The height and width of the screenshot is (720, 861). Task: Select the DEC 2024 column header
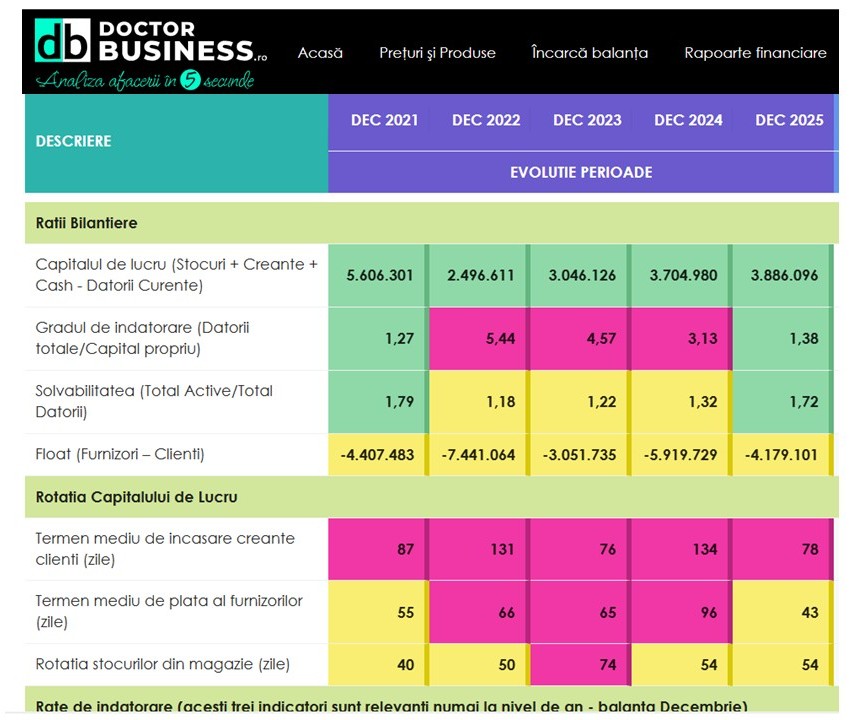click(x=688, y=120)
